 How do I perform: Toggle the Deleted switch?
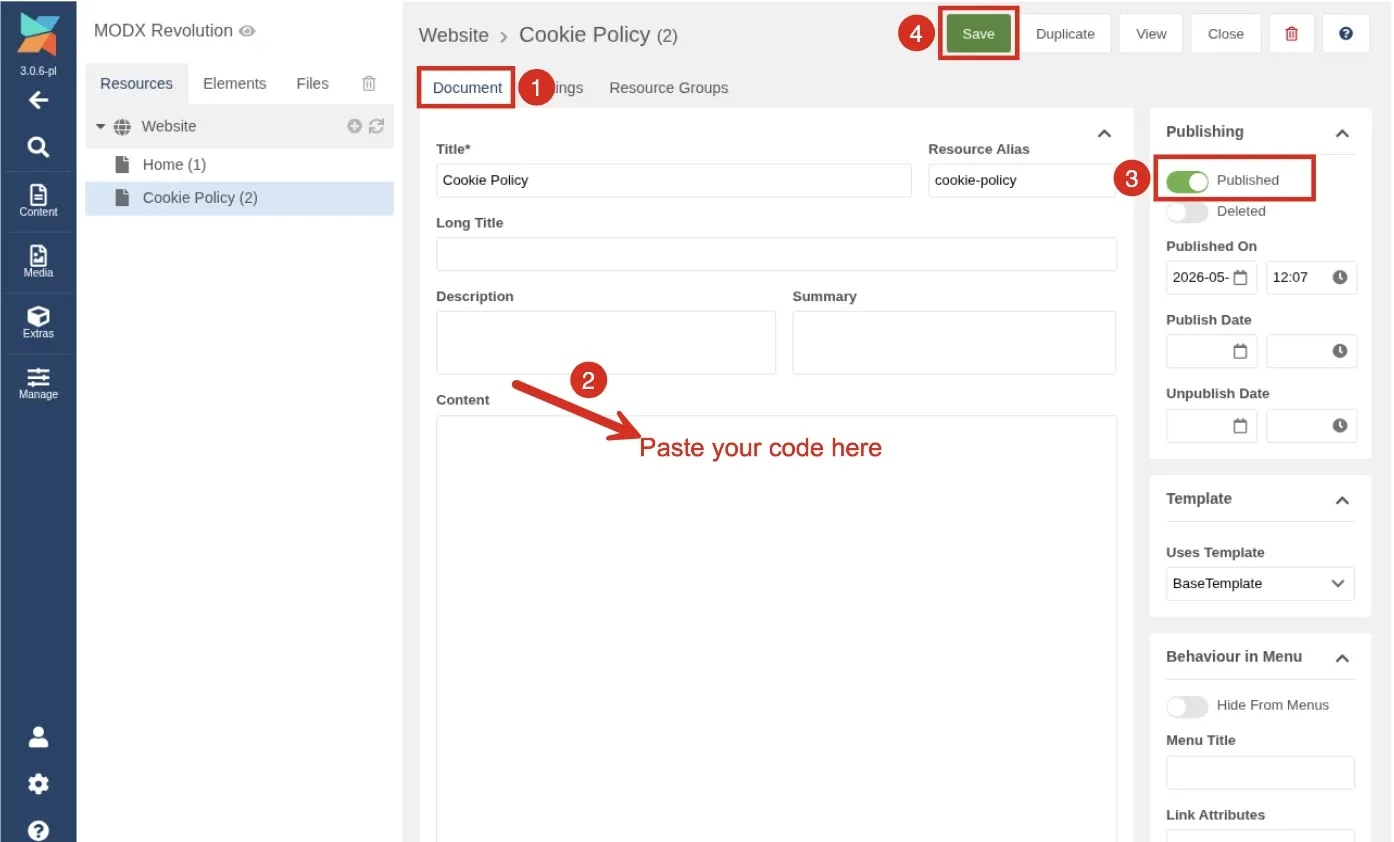click(1187, 212)
